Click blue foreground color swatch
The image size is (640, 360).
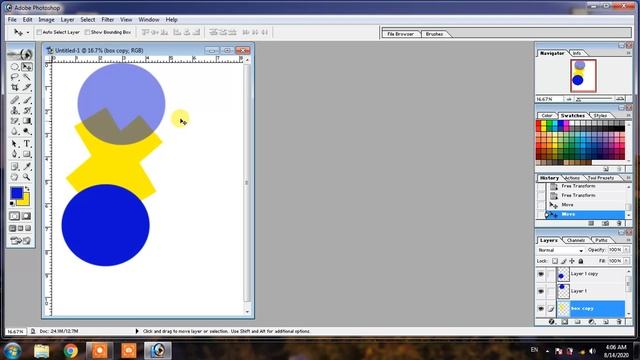pyautogui.click(x=17, y=193)
